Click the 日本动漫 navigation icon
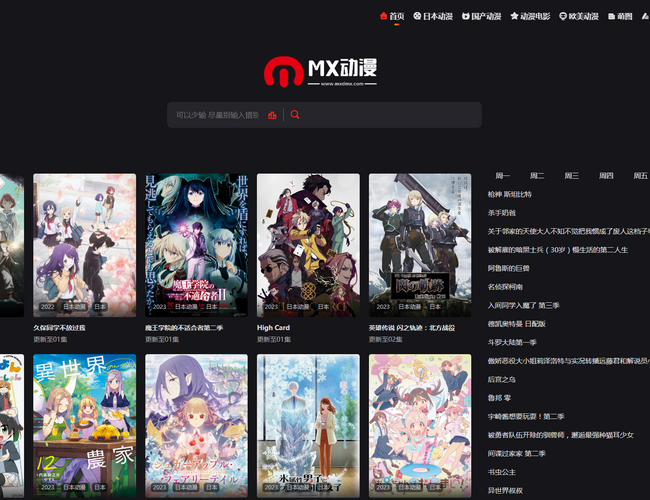The height and width of the screenshot is (500, 650). click(x=417, y=16)
